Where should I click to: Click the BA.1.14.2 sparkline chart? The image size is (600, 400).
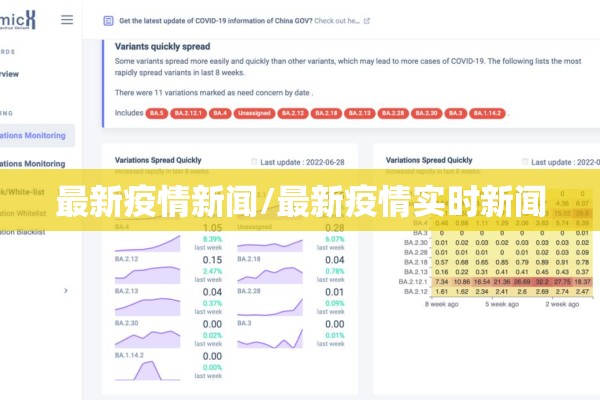point(148,371)
